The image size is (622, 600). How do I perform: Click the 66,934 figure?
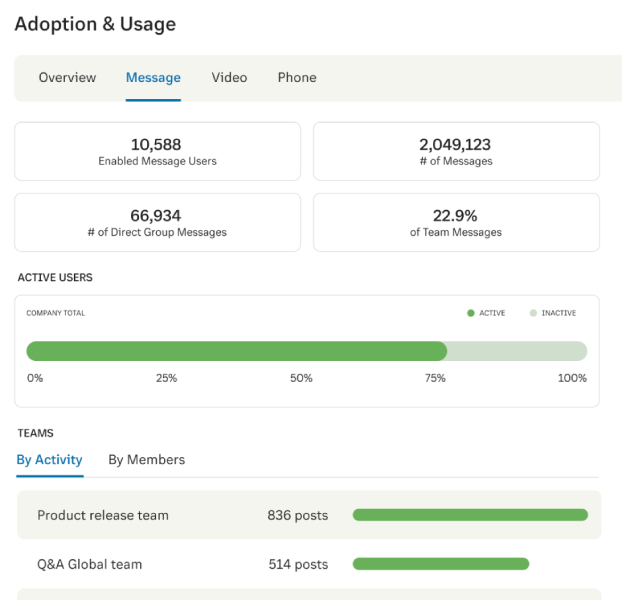pos(156,216)
